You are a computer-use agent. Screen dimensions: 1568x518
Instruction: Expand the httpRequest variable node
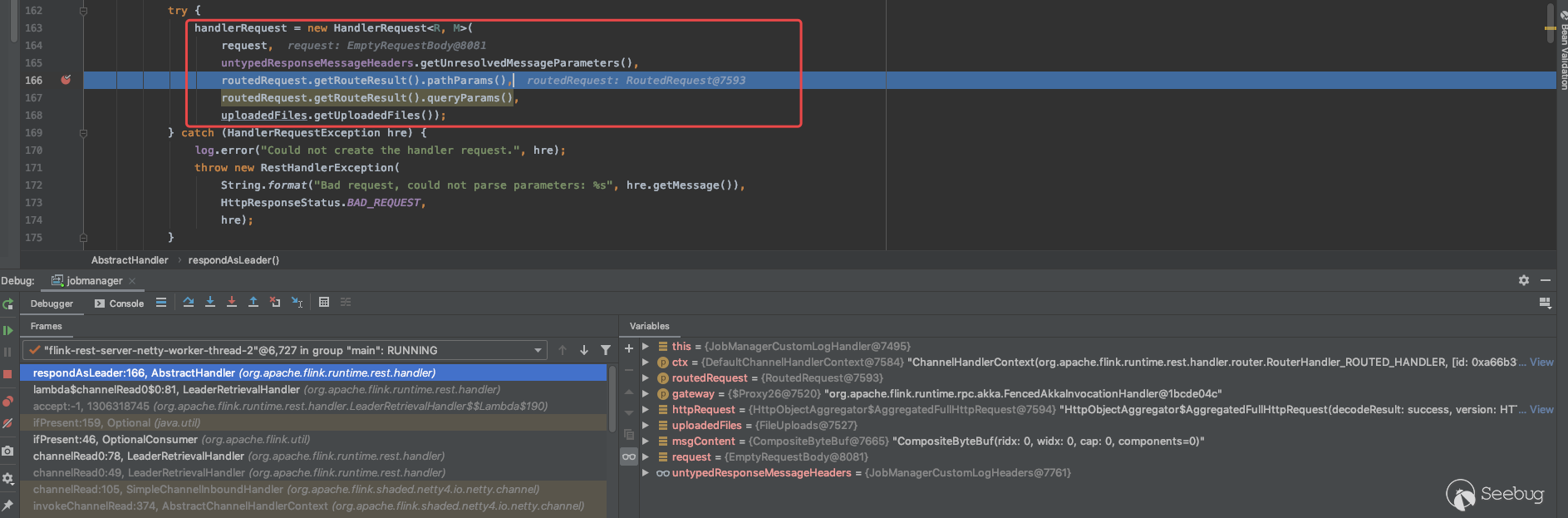(x=646, y=410)
